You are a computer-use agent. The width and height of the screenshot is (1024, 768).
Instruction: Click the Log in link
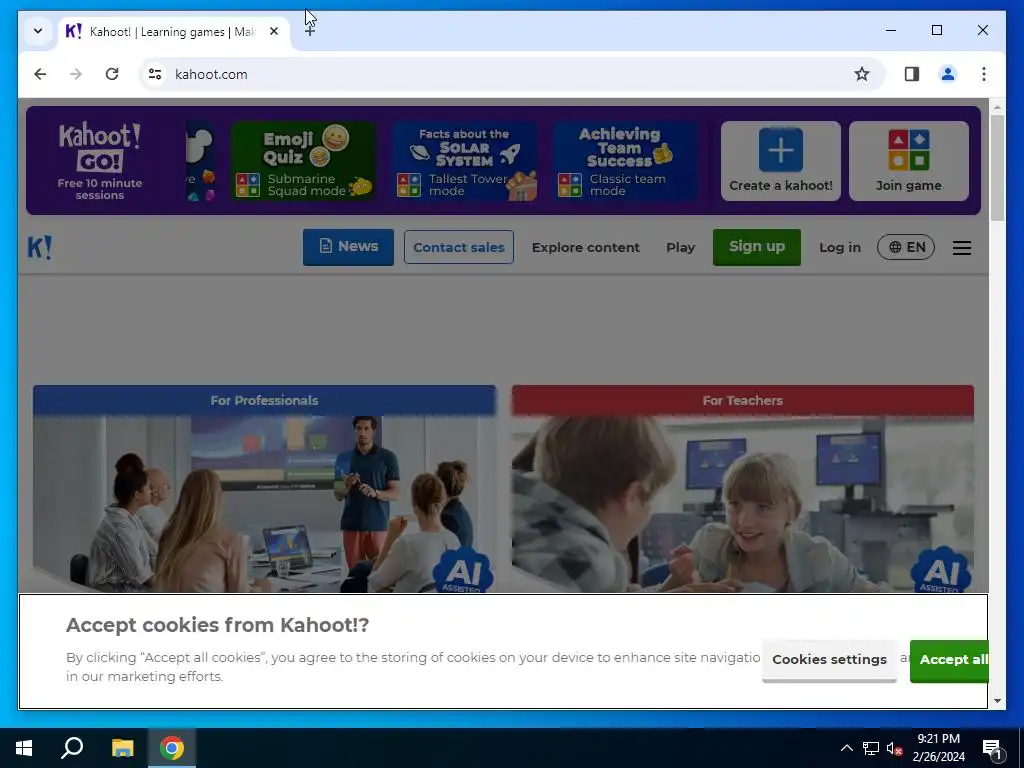[840, 248]
